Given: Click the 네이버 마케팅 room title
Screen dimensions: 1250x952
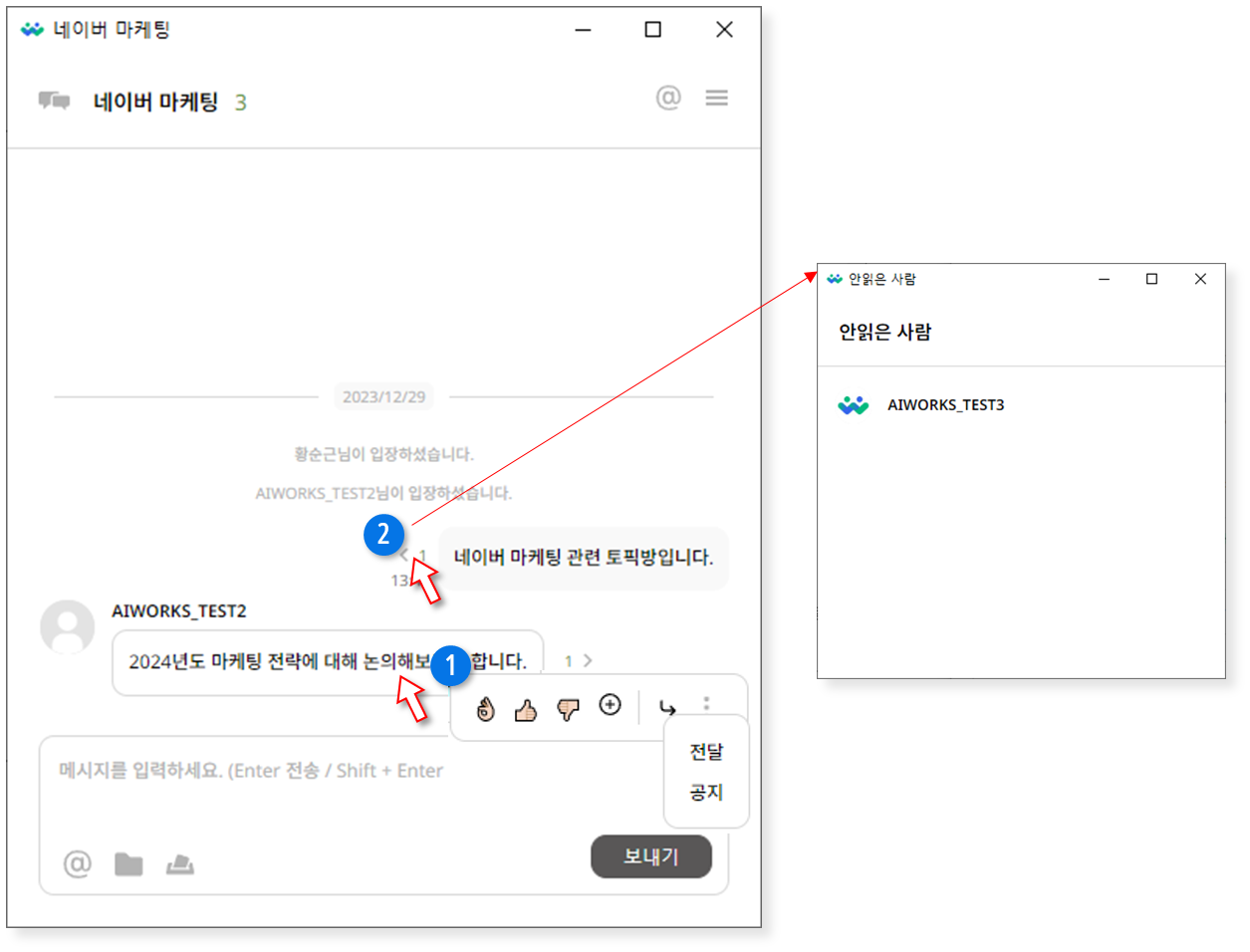Looking at the screenshot, I should point(155,102).
